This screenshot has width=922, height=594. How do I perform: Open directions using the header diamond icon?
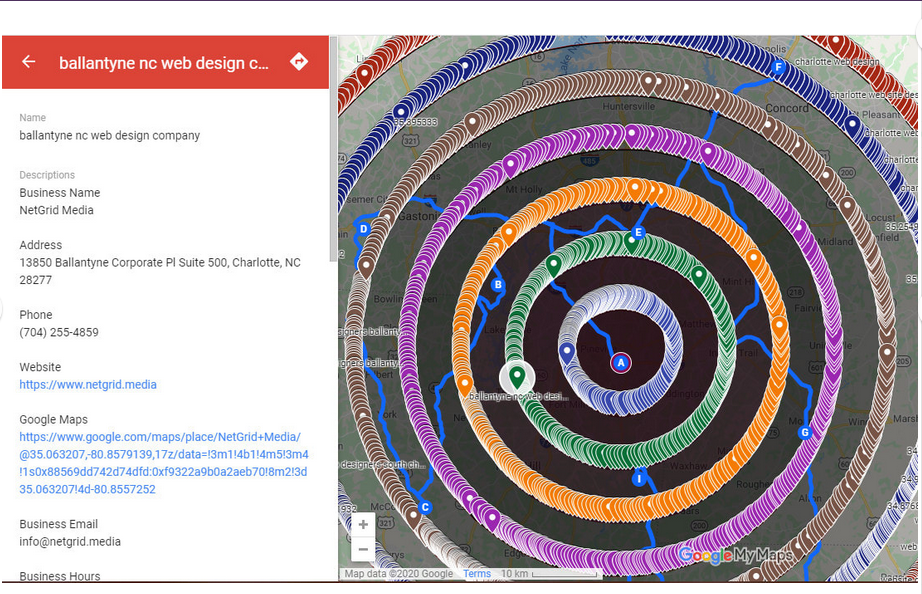click(299, 62)
